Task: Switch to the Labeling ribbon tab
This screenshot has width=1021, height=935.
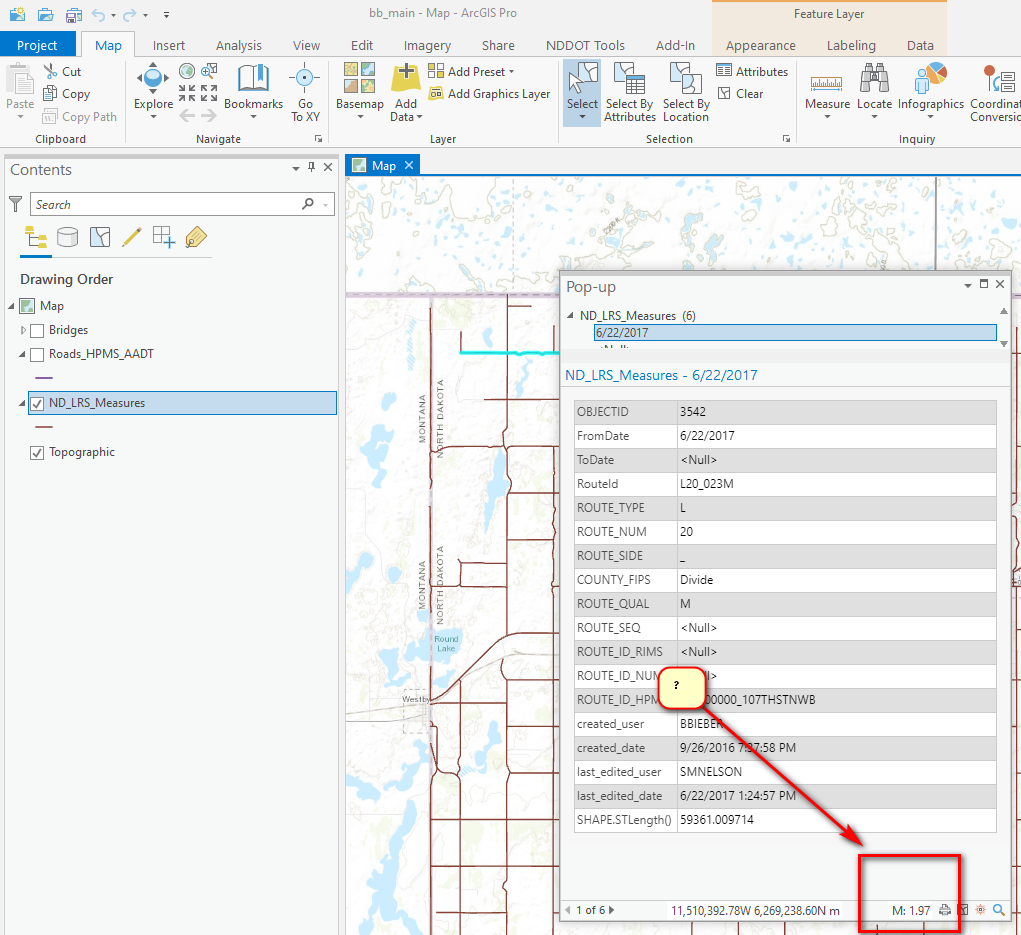Action: [851, 45]
